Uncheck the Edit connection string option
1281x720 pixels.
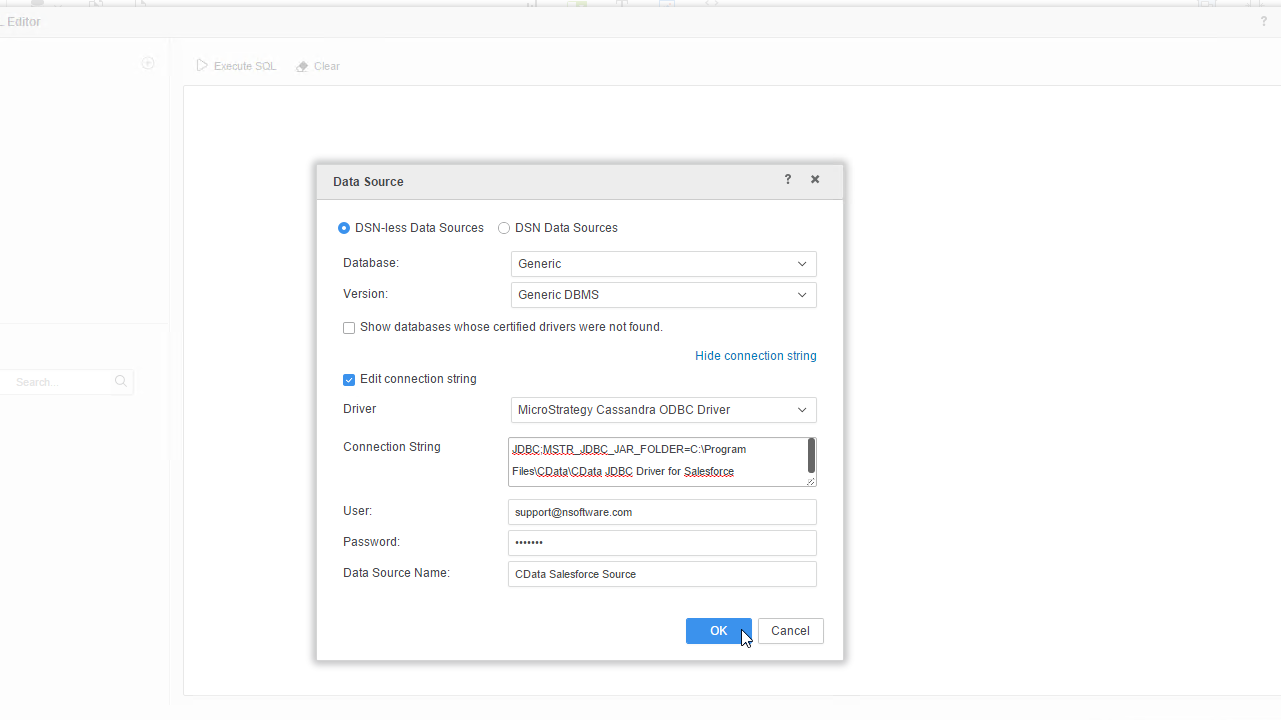(x=348, y=379)
